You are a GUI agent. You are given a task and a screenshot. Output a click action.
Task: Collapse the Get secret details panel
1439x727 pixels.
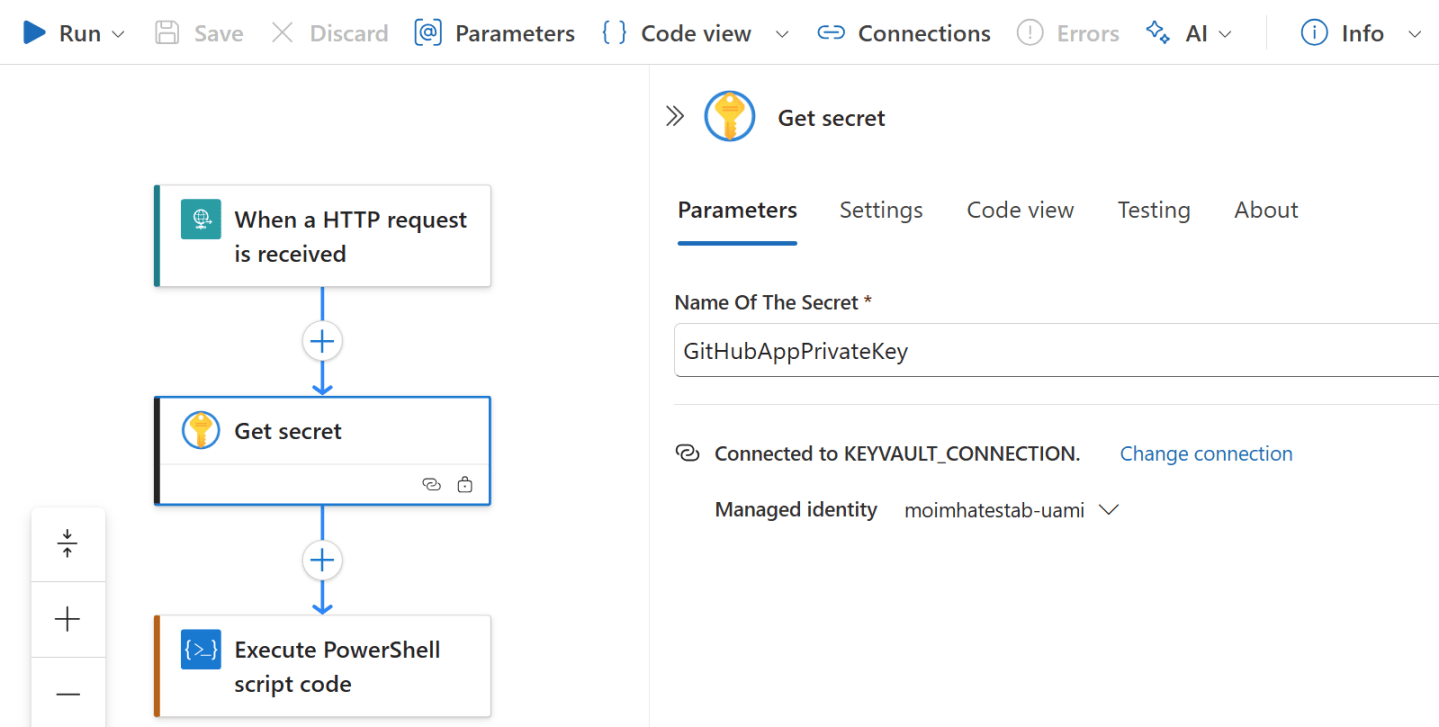675,117
